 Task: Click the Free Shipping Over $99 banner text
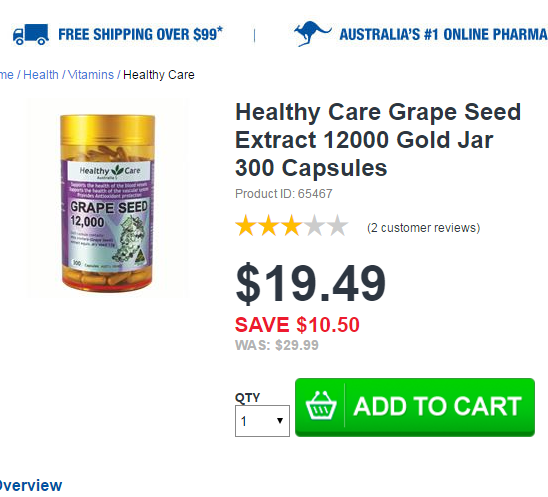(140, 34)
